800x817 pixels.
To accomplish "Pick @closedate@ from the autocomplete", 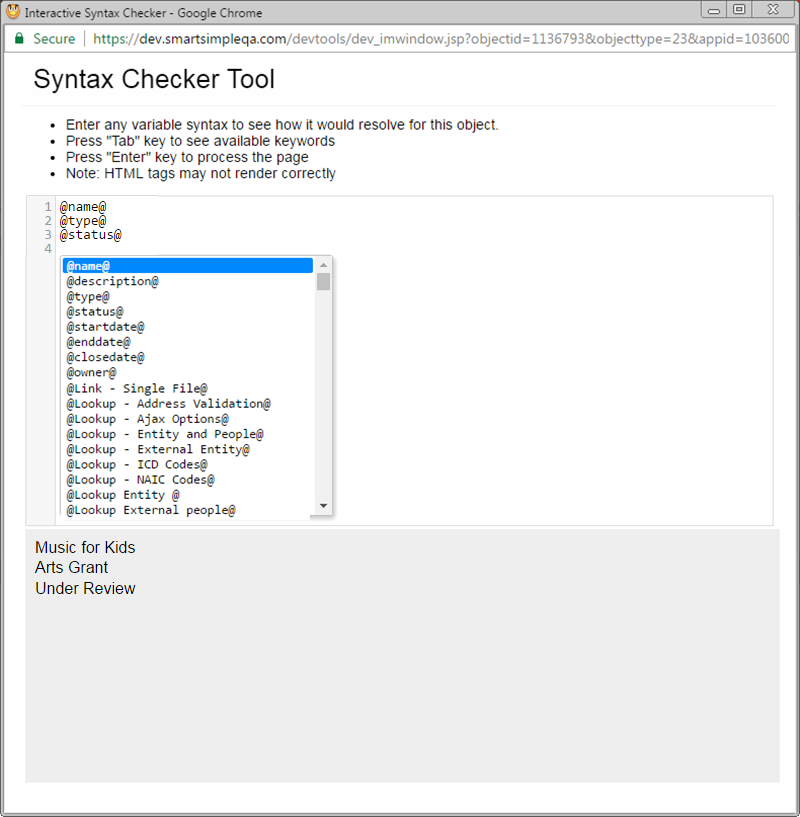I will tap(105, 357).
